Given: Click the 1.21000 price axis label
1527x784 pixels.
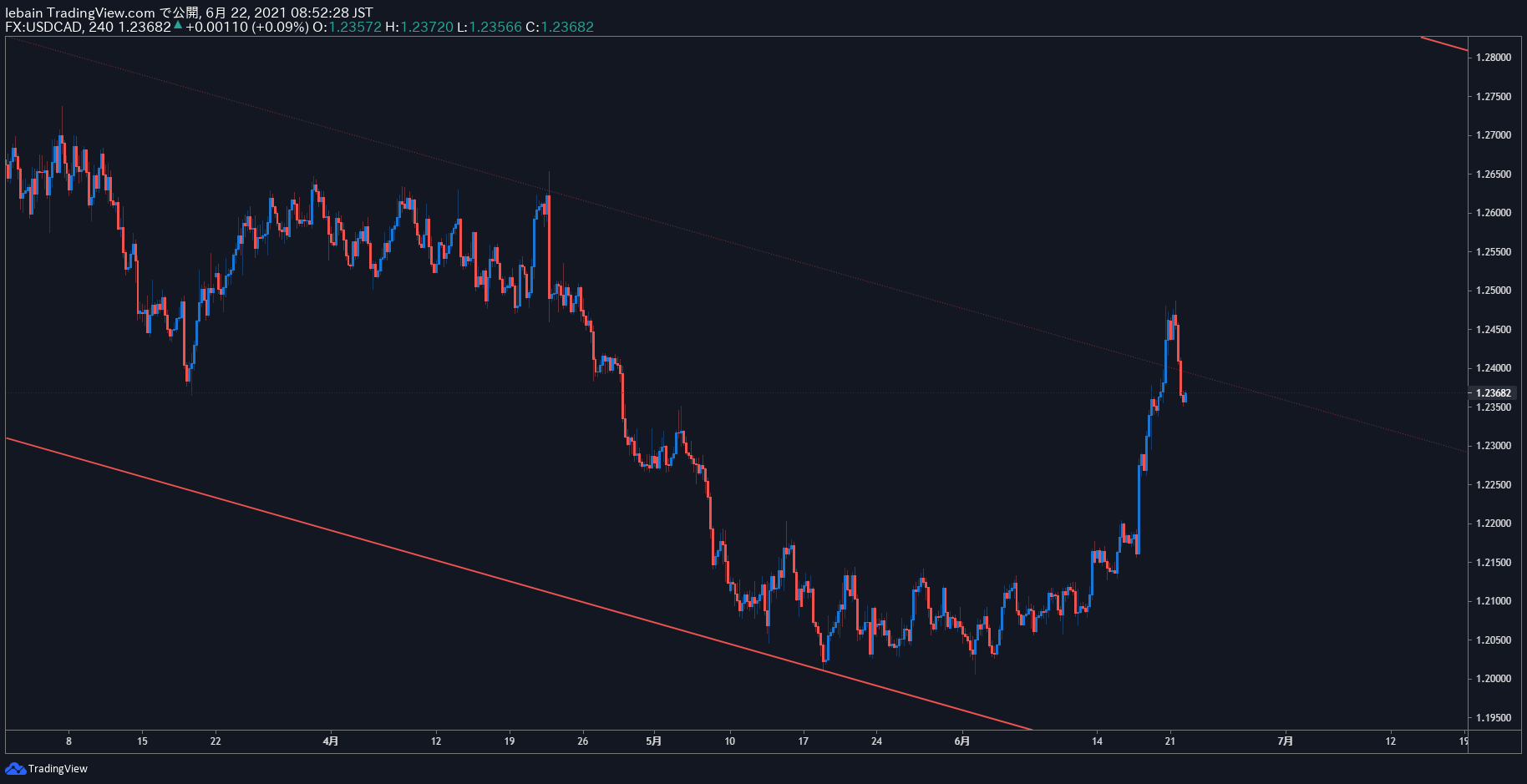Looking at the screenshot, I should point(1494,601).
